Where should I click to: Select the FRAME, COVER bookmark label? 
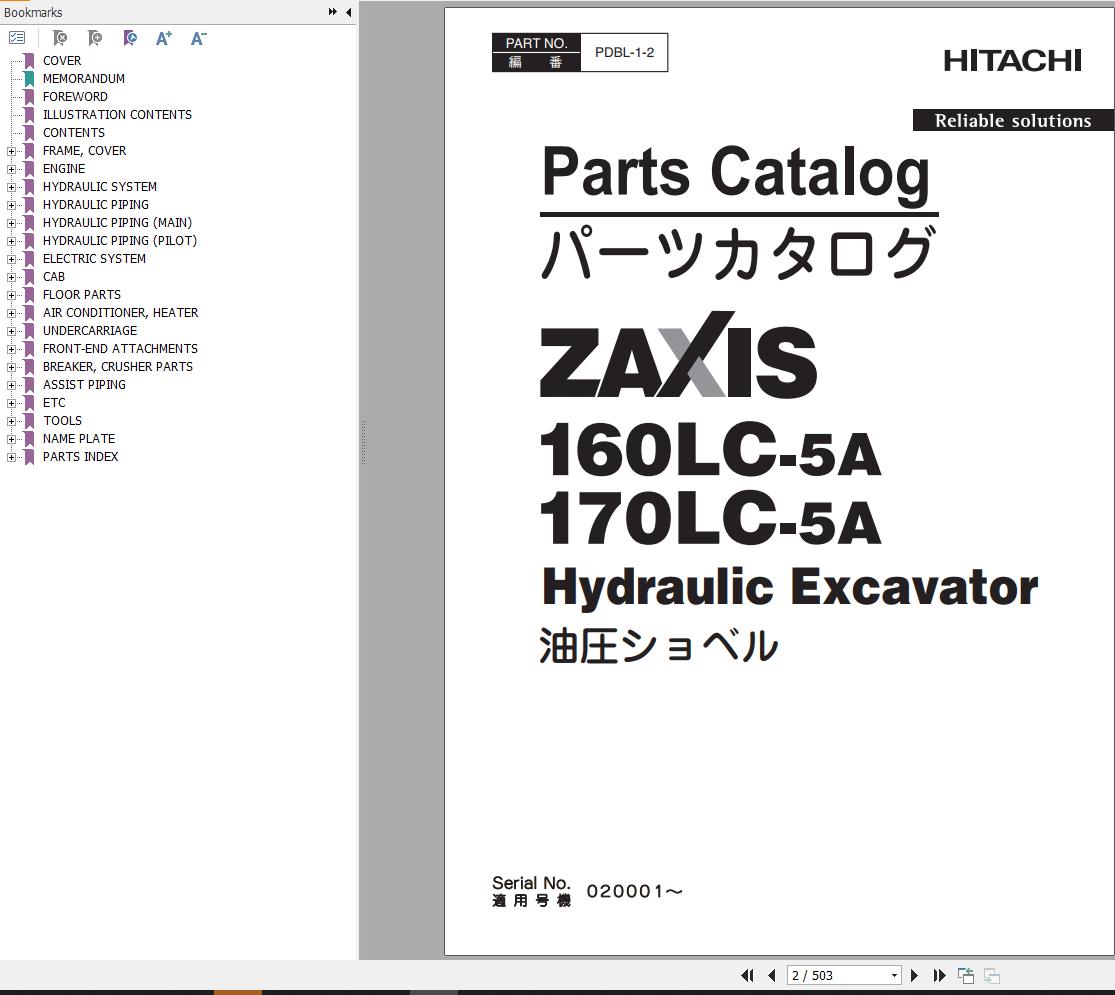(85, 151)
